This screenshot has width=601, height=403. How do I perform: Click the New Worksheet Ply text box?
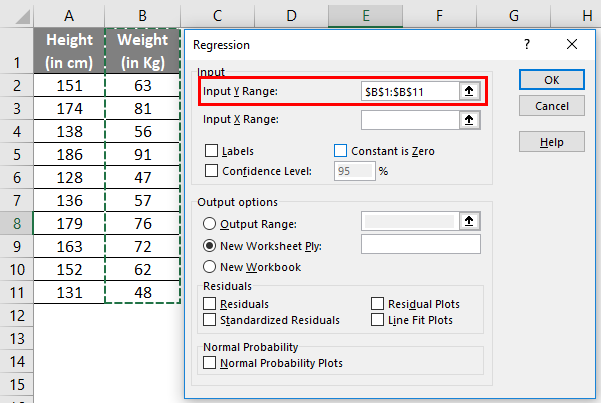(x=420, y=245)
